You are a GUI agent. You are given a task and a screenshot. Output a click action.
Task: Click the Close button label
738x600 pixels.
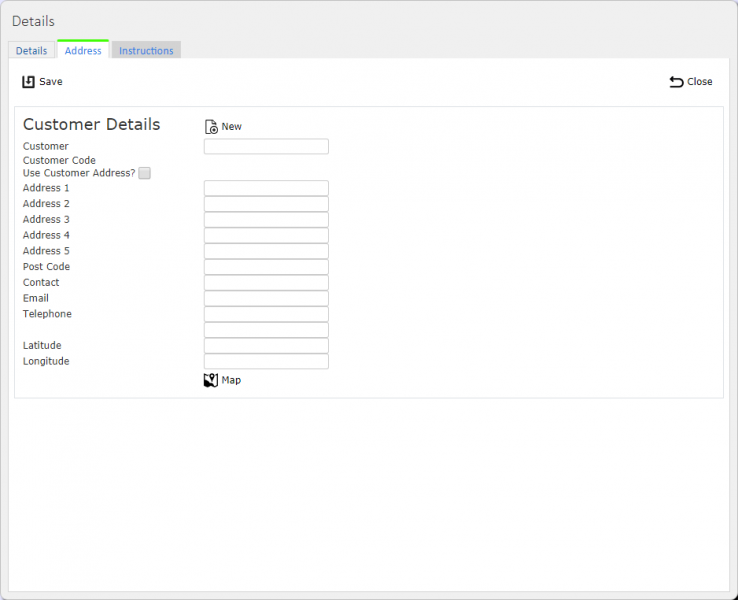tap(700, 81)
